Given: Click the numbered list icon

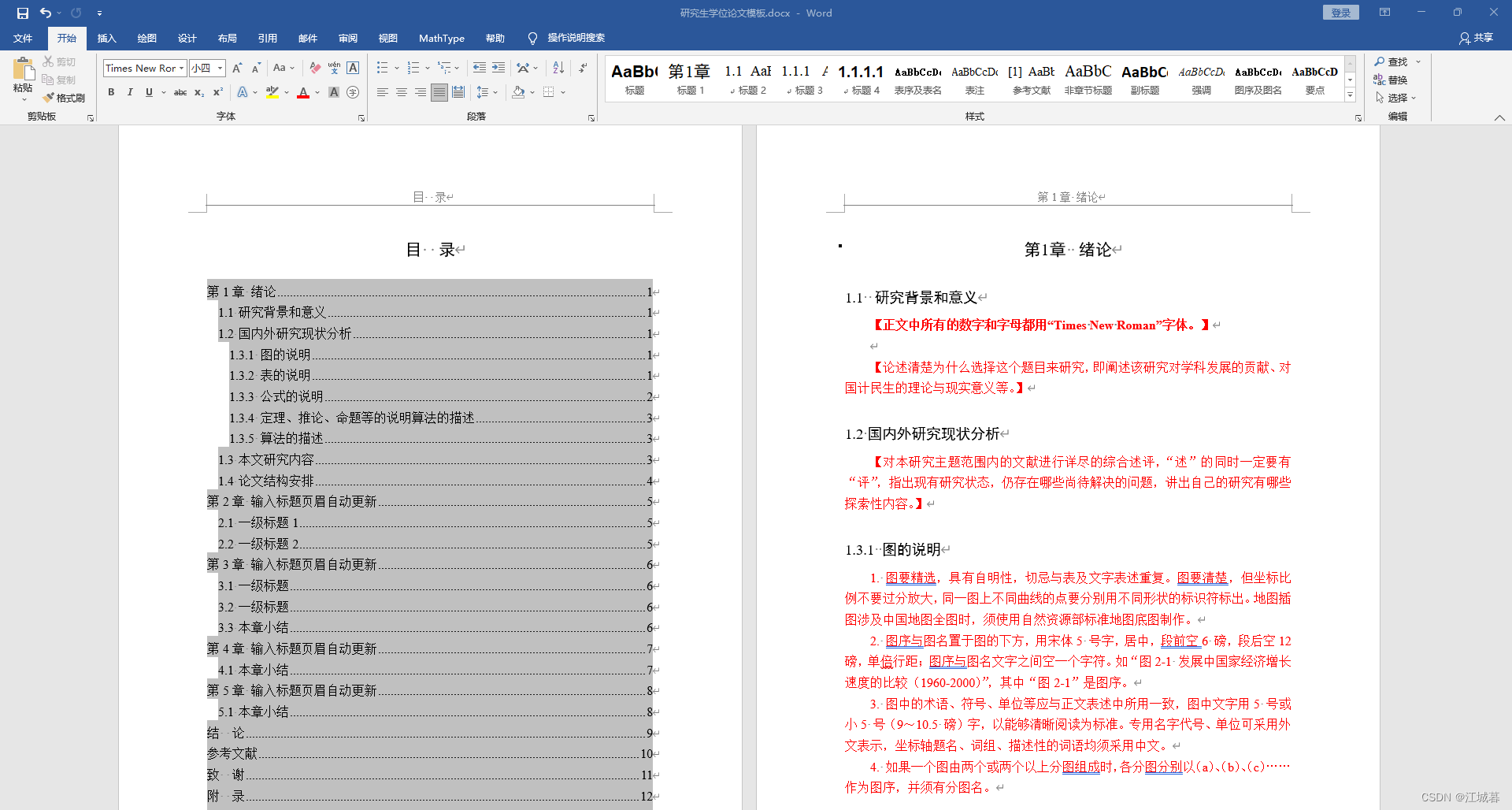Looking at the screenshot, I should (413, 69).
